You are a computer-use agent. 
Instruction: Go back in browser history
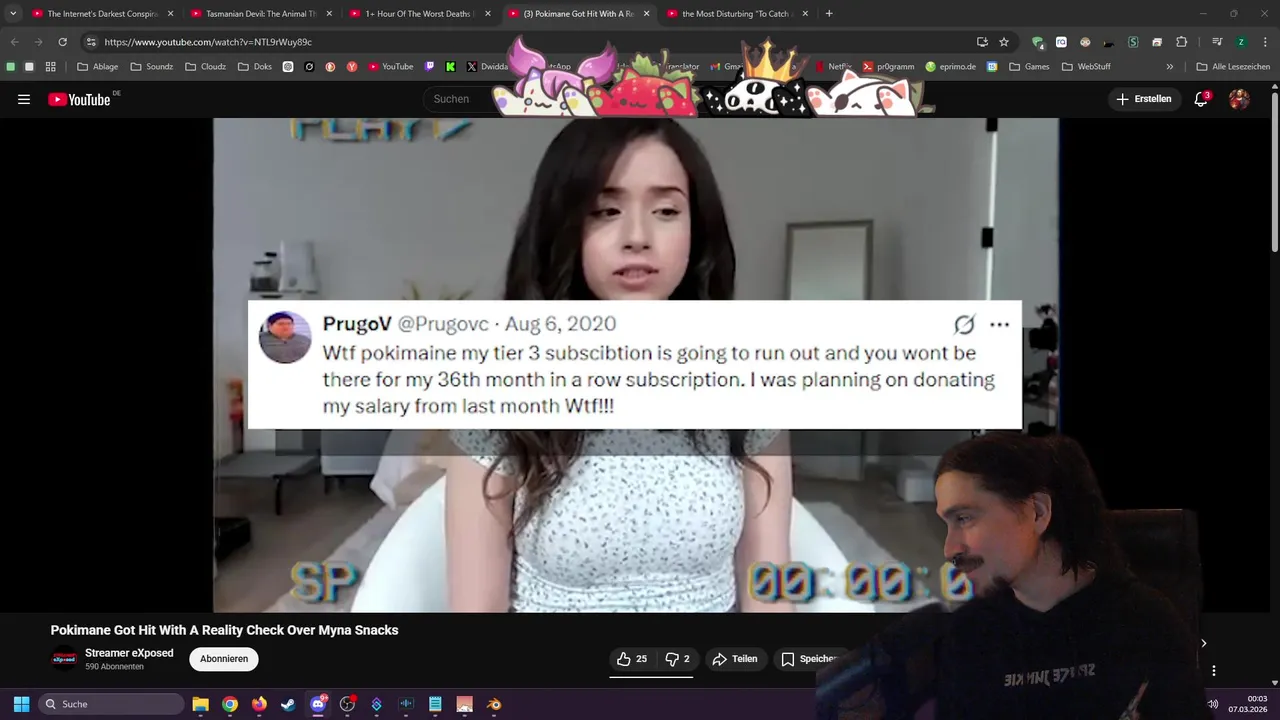pos(14,42)
